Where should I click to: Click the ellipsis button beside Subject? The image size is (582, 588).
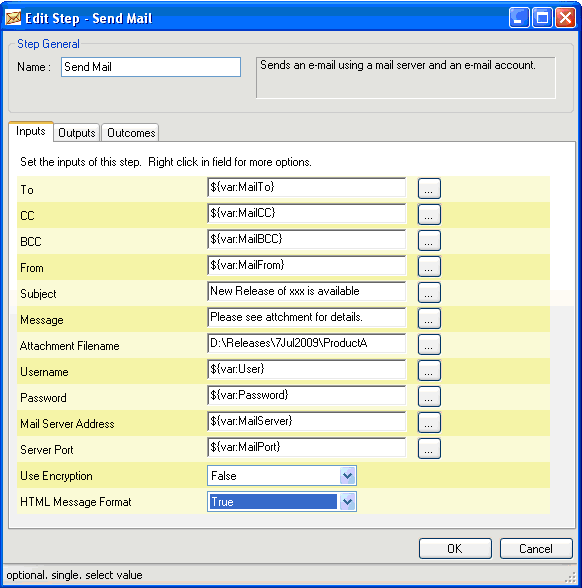pos(429,292)
